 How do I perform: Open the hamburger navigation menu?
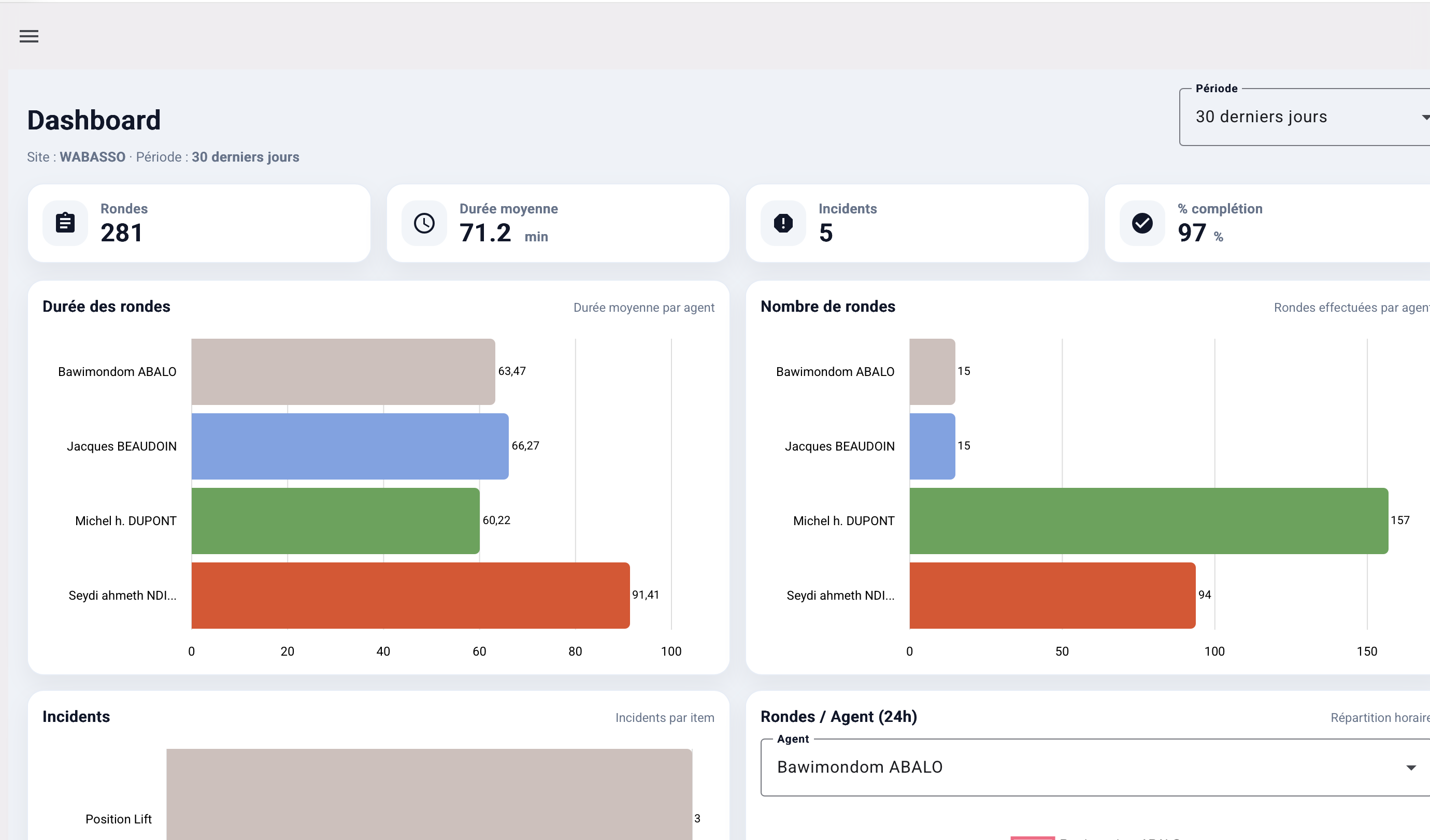[29, 36]
